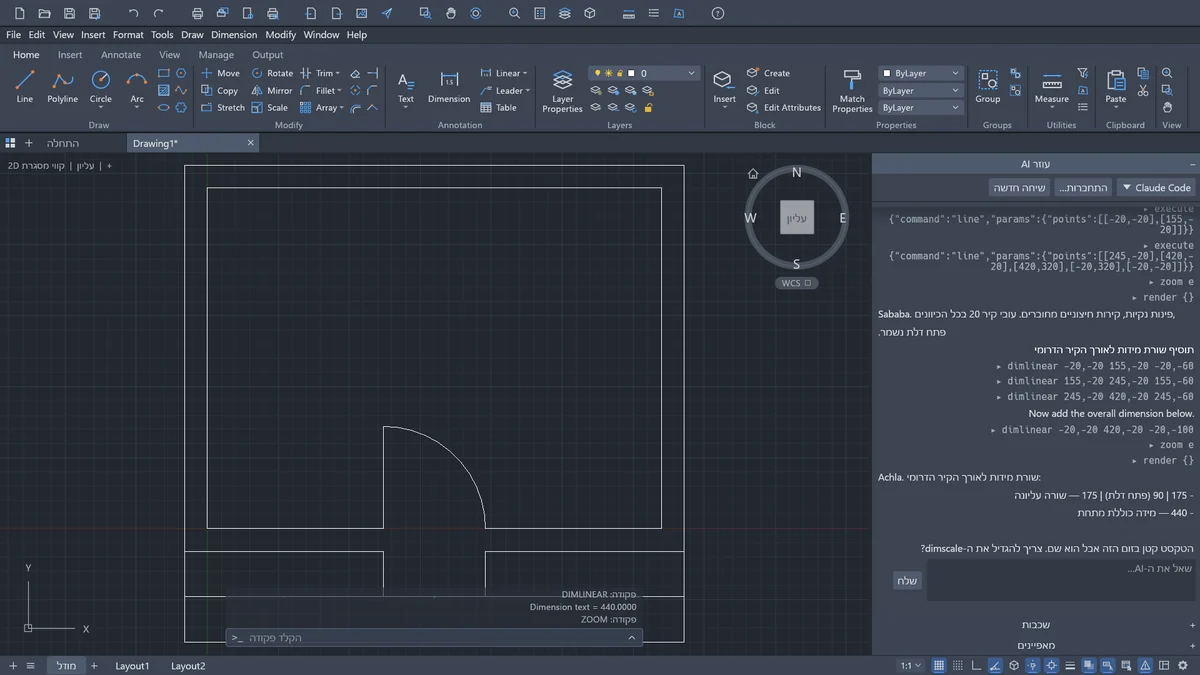
Task: Open the Dimension menu
Action: [x=234, y=34]
